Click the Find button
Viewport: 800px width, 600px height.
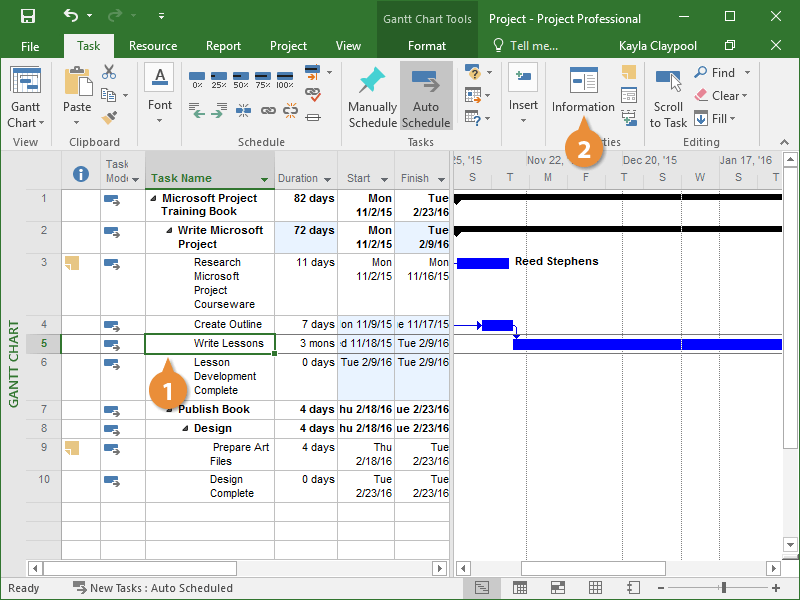(715, 73)
